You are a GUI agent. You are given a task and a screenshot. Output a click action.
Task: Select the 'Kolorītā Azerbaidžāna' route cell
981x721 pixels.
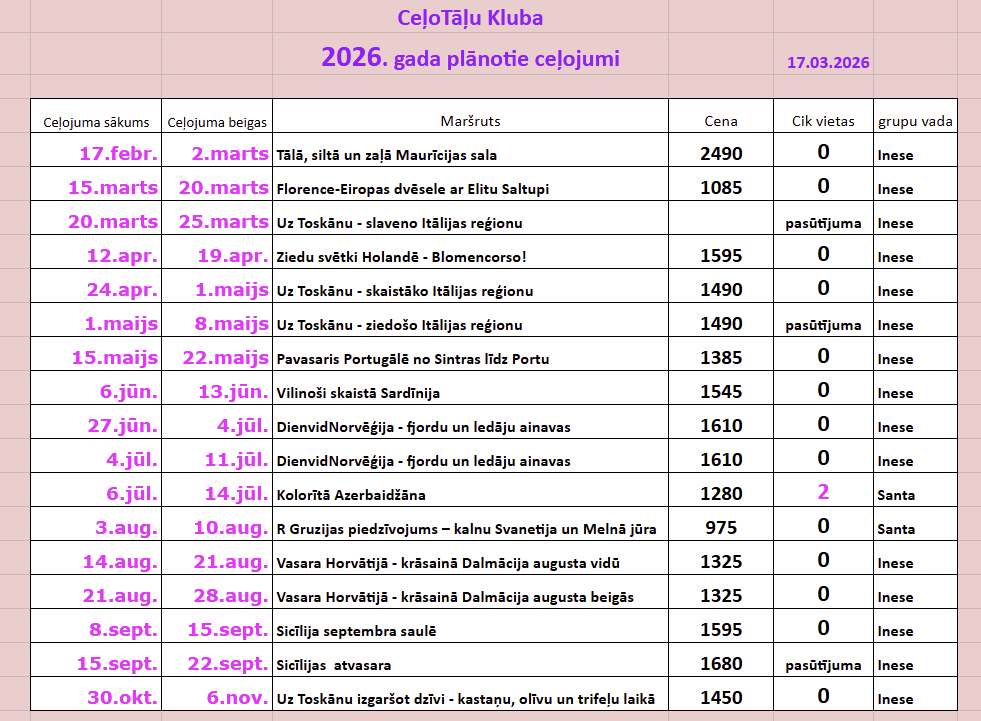350,495
